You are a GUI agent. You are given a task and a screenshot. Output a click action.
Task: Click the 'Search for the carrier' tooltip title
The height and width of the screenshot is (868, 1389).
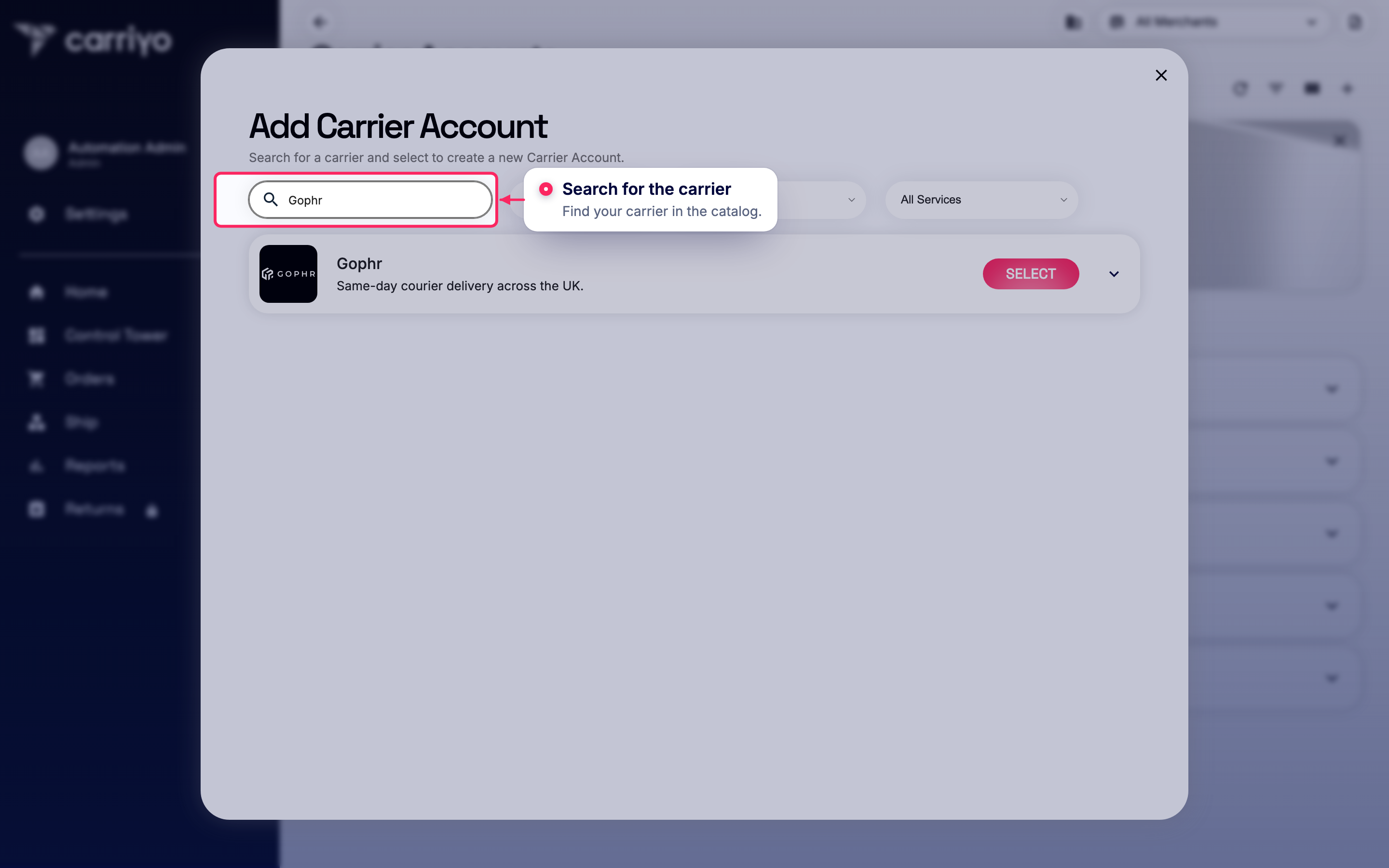(646, 189)
